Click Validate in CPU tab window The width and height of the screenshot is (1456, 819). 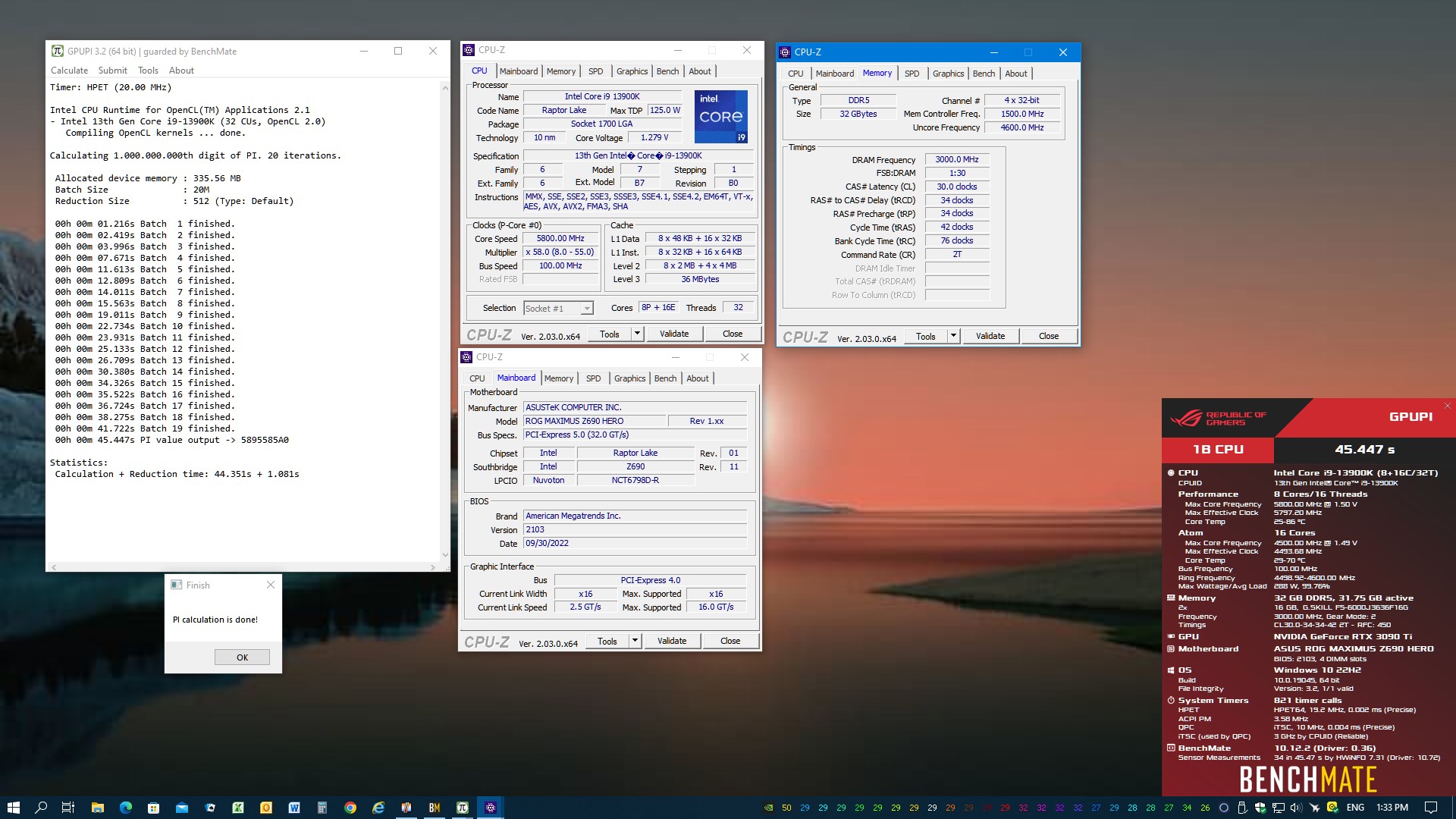674,334
